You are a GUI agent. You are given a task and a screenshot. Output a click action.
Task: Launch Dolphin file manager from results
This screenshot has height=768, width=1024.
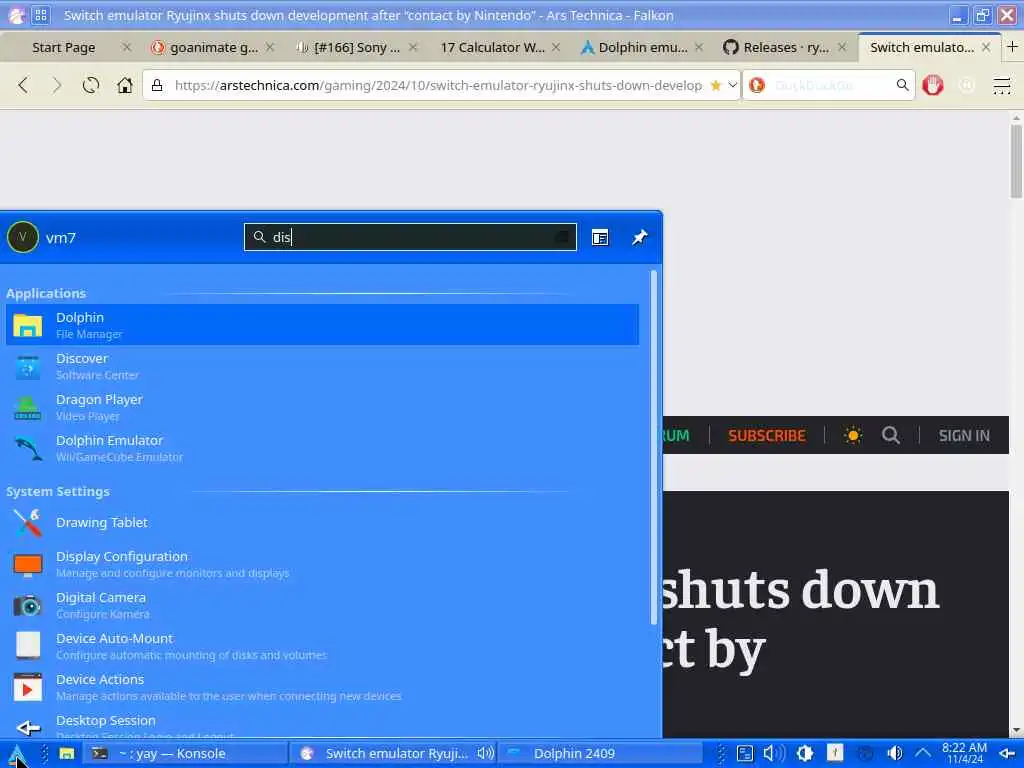[x=322, y=325]
